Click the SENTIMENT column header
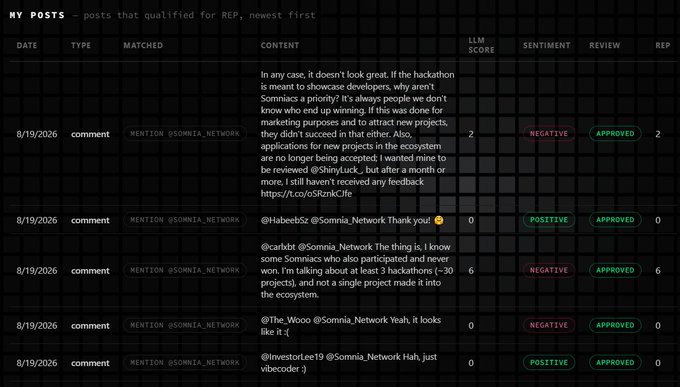Image resolution: width=680 pixels, height=387 pixels. (x=546, y=45)
